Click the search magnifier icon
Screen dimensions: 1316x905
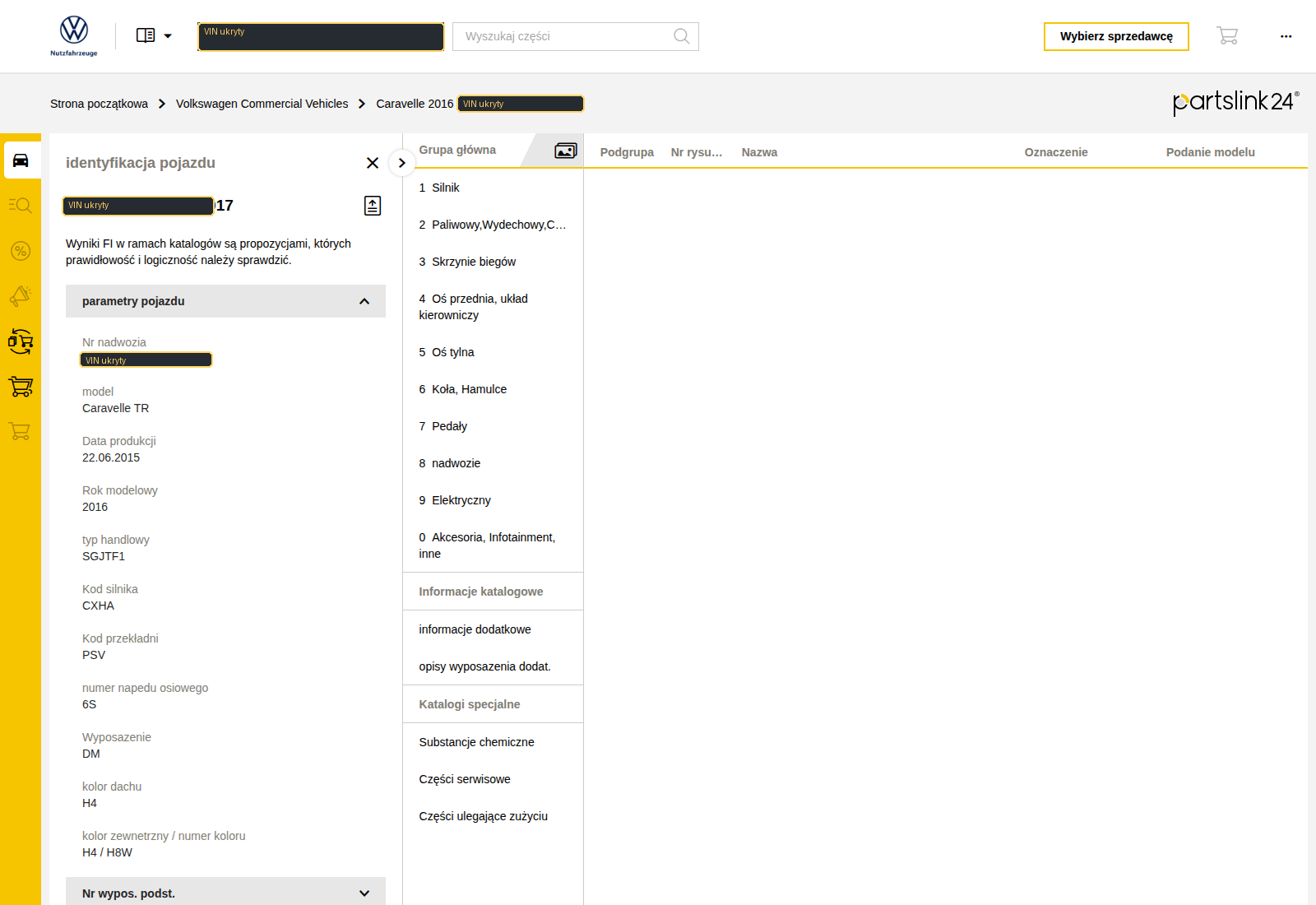(x=681, y=36)
